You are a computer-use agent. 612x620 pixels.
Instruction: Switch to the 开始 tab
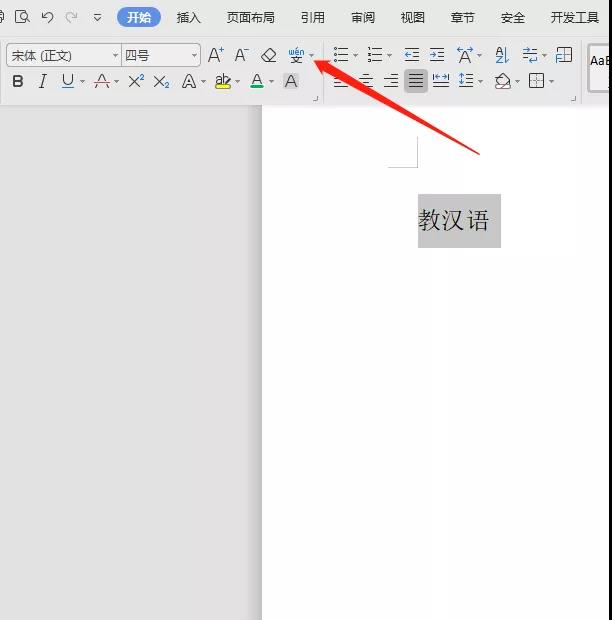point(139,17)
